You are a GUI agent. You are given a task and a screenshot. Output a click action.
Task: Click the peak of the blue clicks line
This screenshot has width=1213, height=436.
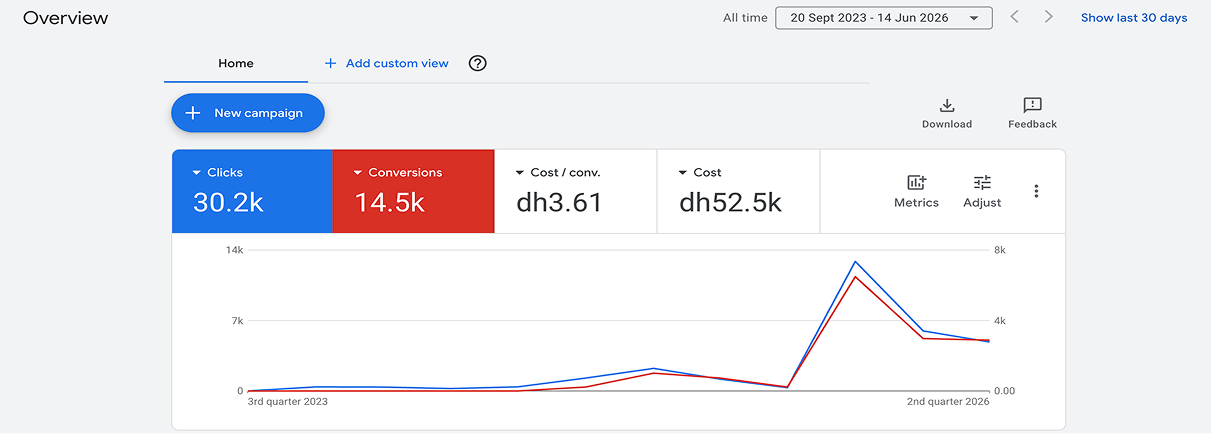[x=855, y=262]
